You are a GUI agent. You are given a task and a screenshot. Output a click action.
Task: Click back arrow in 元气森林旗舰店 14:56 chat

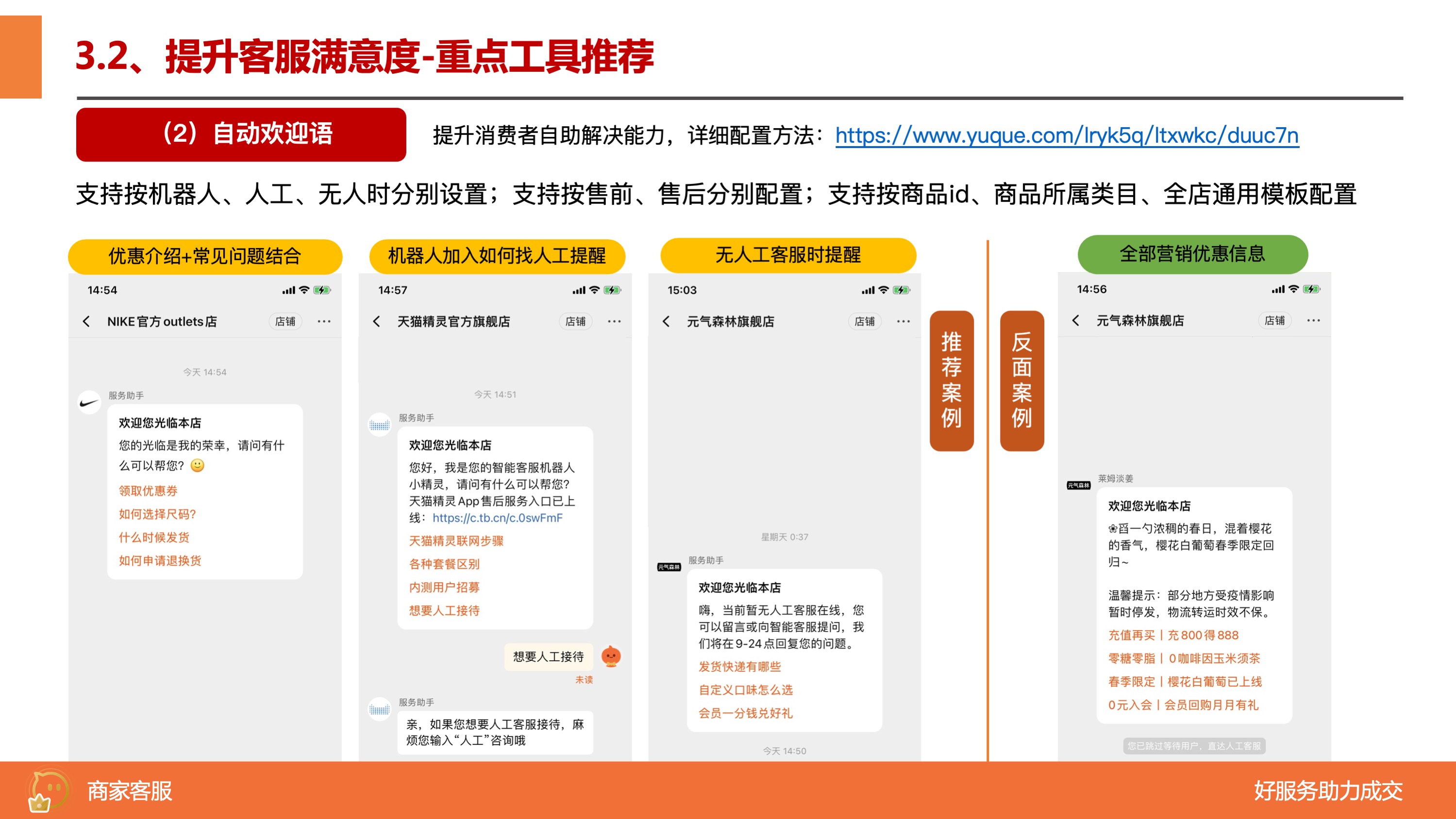coord(1075,320)
